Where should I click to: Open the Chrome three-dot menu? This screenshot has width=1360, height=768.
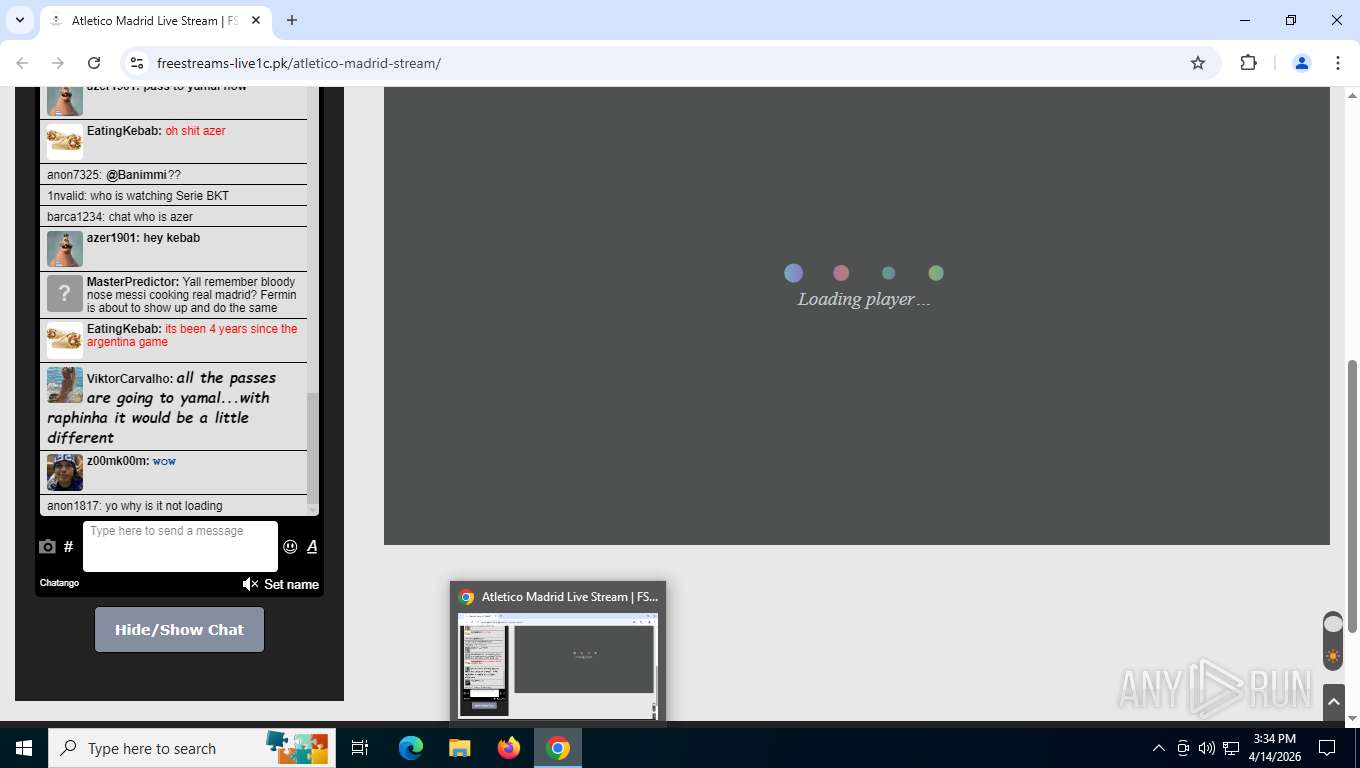1338,63
